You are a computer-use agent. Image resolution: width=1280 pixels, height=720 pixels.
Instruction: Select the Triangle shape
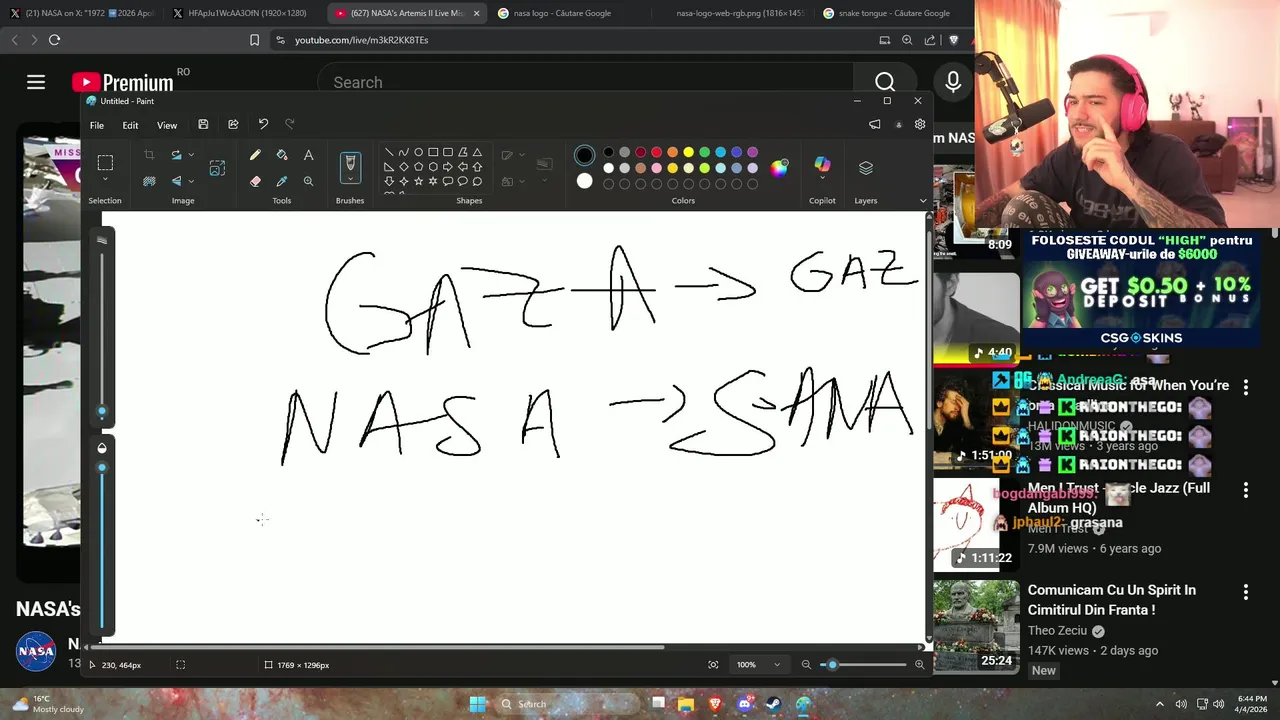[x=477, y=152]
